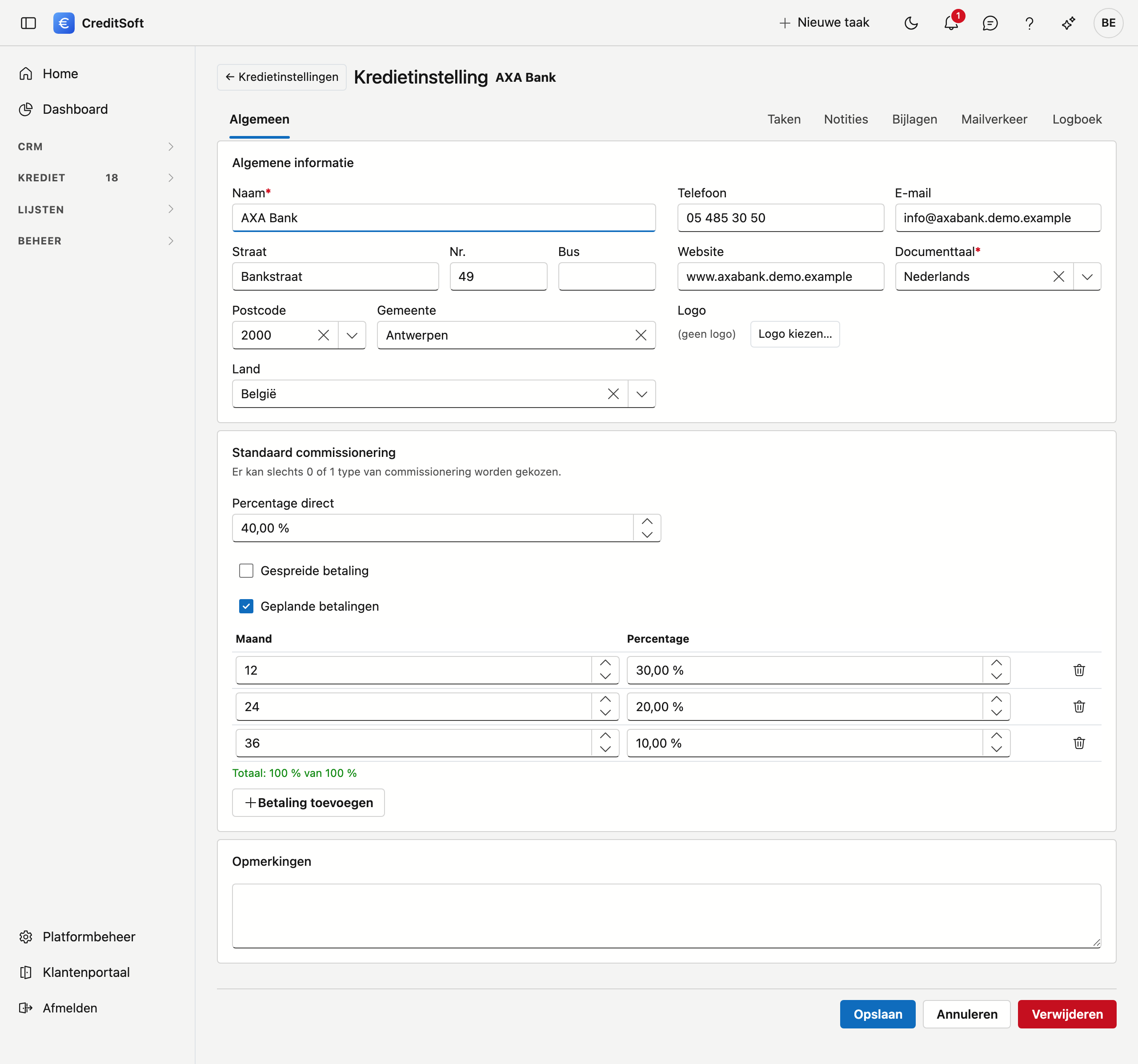Go back to Kredietinstellingen

click(x=282, y=77)
